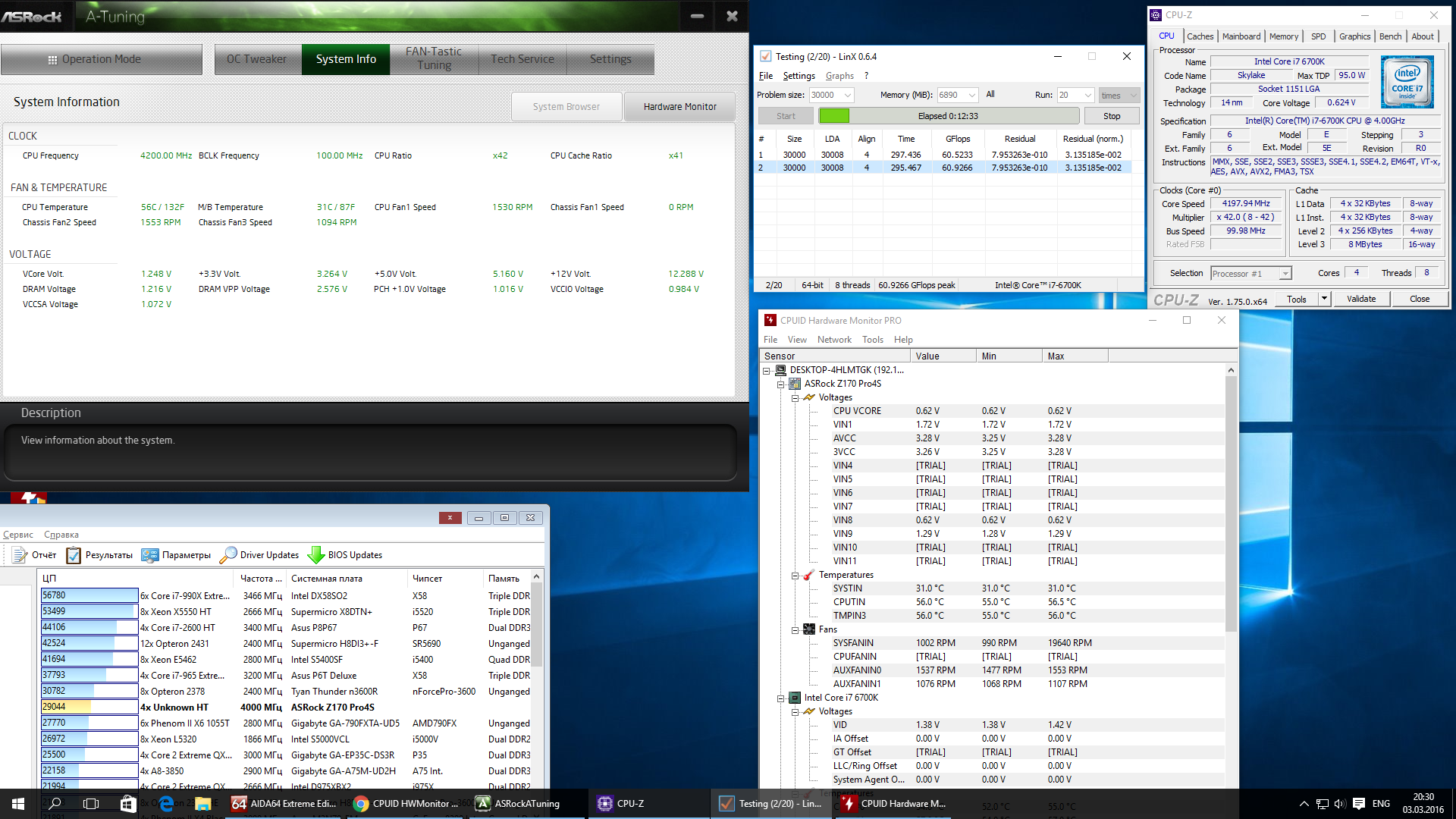1456x819 pixels.
Task: Open the Результаты clipboard icon
Action: click(74, 555)
